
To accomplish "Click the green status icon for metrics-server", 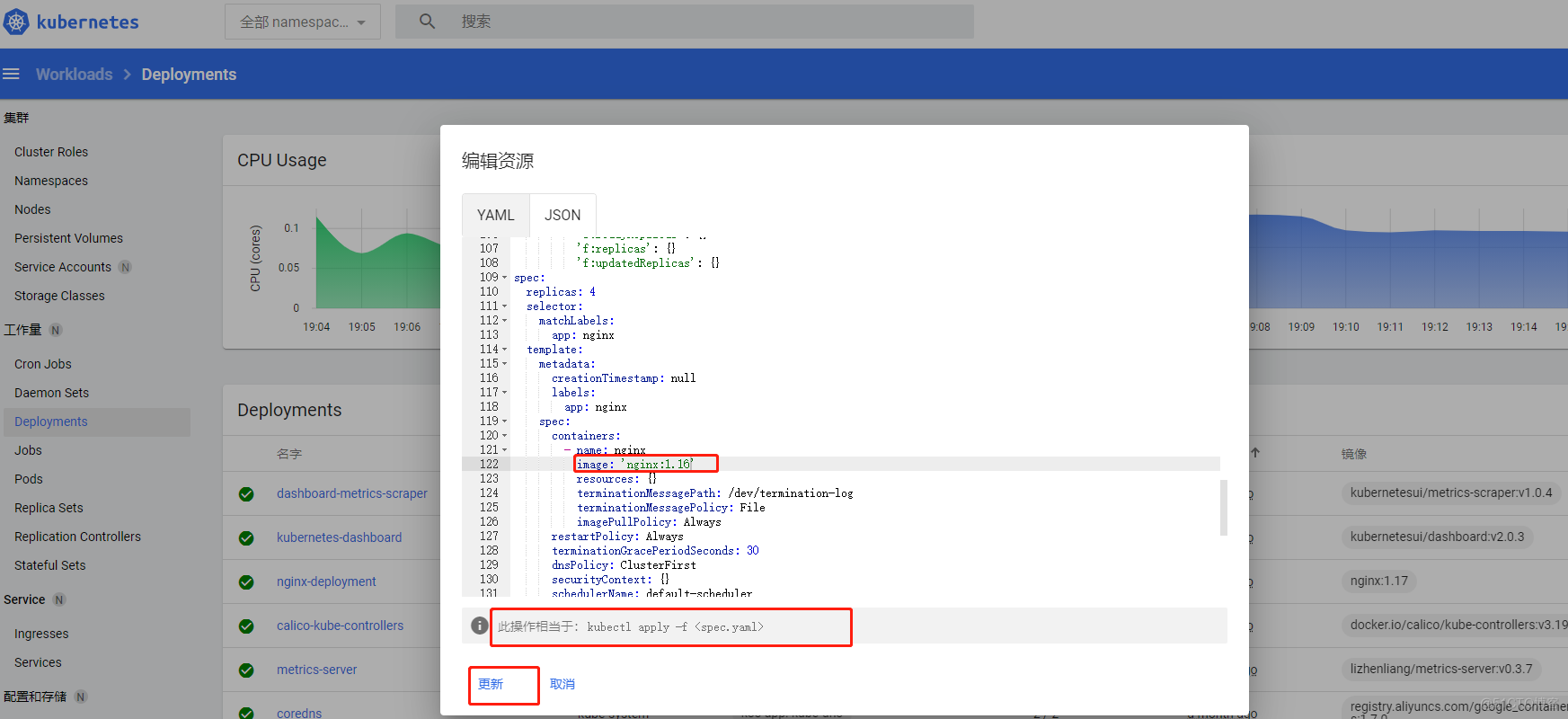I will point(246,670).
